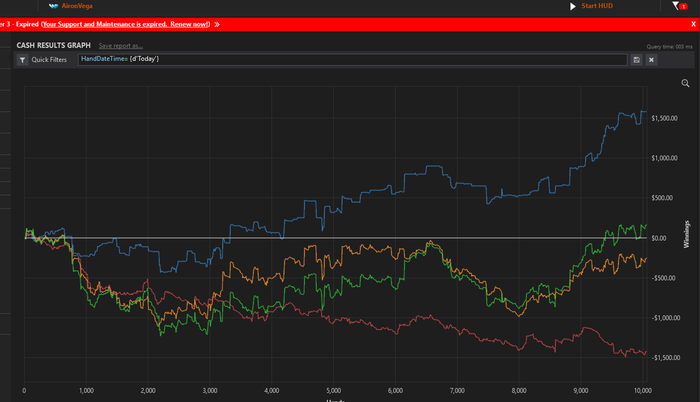Select the AironVega player name
The image size is (700, 402).
point(77,6)
